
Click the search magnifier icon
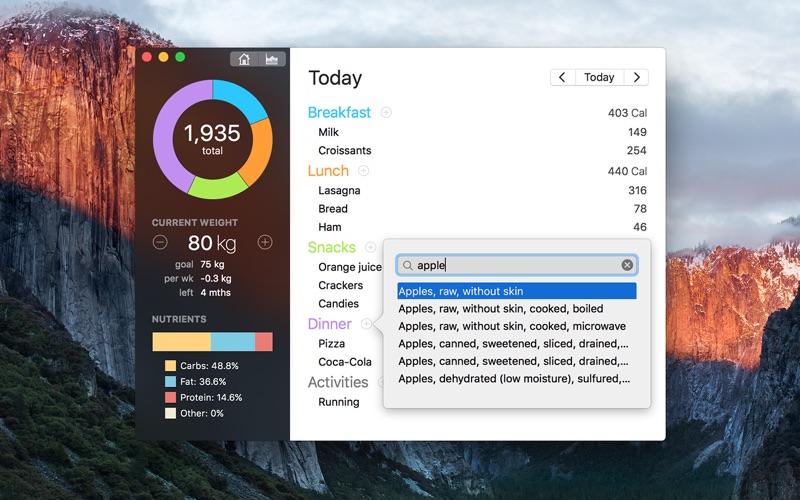coord(407,265)
